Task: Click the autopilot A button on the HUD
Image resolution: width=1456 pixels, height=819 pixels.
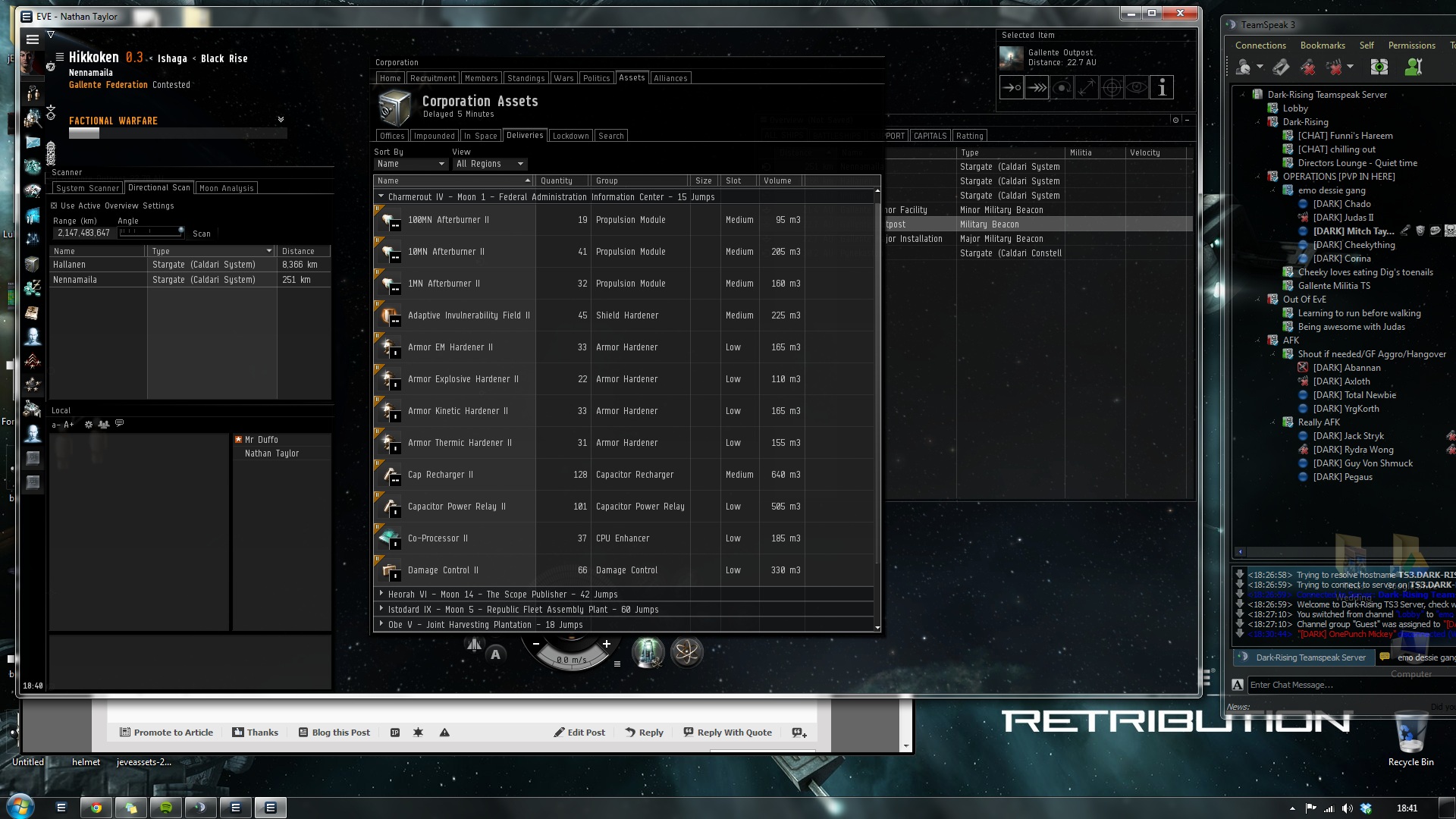Action: point(495,654)
